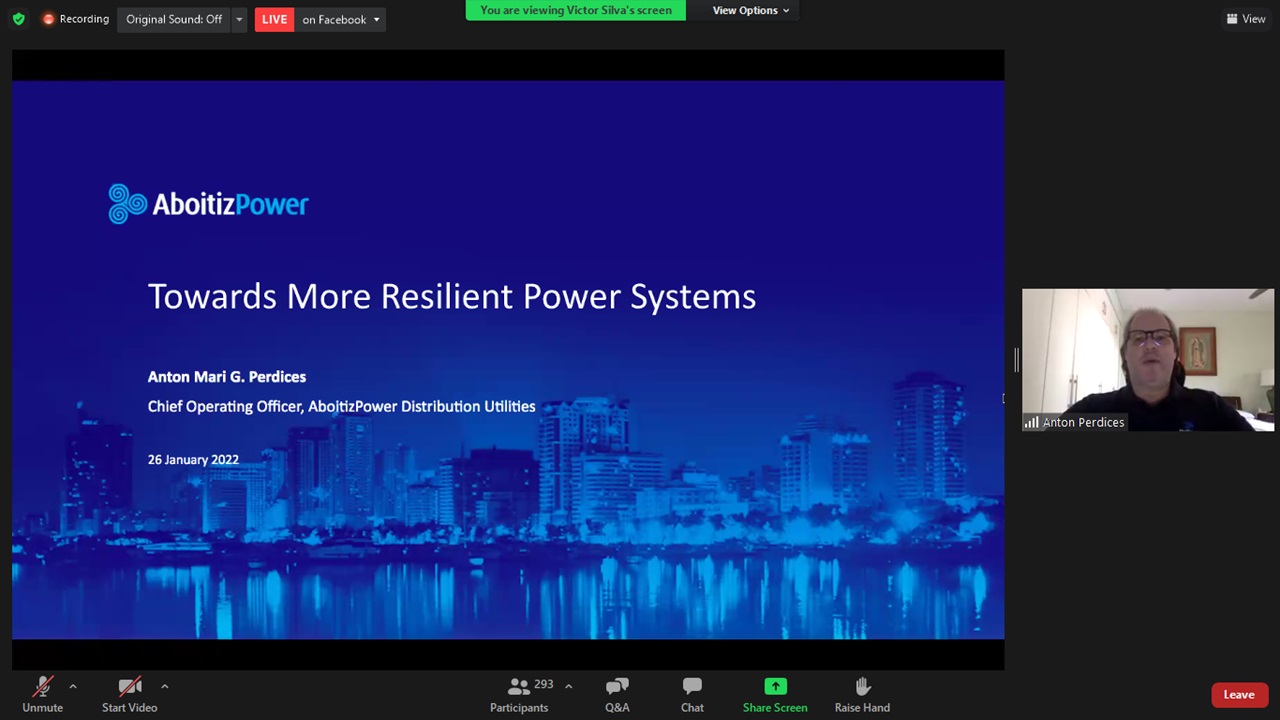
Task: Select Anton Perdices video thumbnail
Action: 1148,360
